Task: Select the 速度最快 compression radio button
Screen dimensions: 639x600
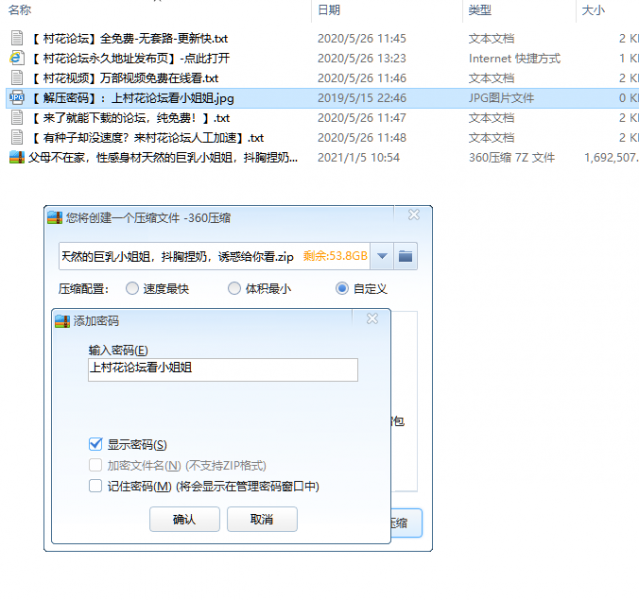Action: click(x=132, y=289)
